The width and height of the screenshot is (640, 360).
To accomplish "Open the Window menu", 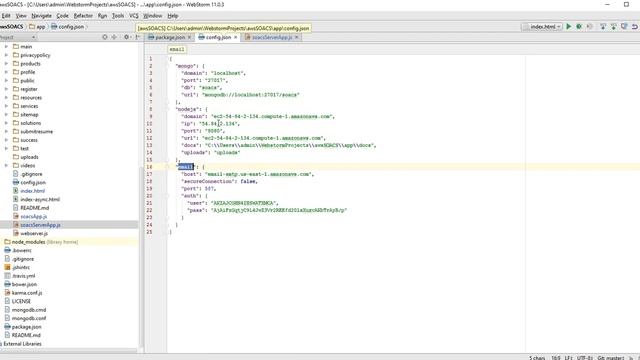I will pyautogui.click(x=153, y=16).
